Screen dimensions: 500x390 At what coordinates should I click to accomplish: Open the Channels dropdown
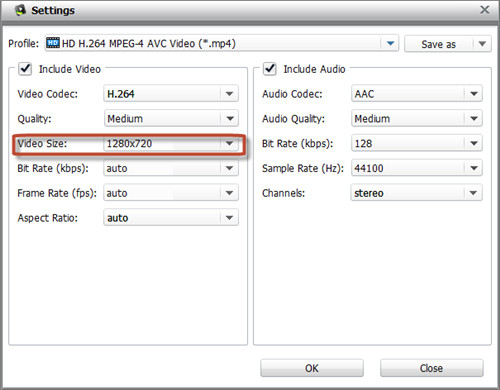(417, 193)
